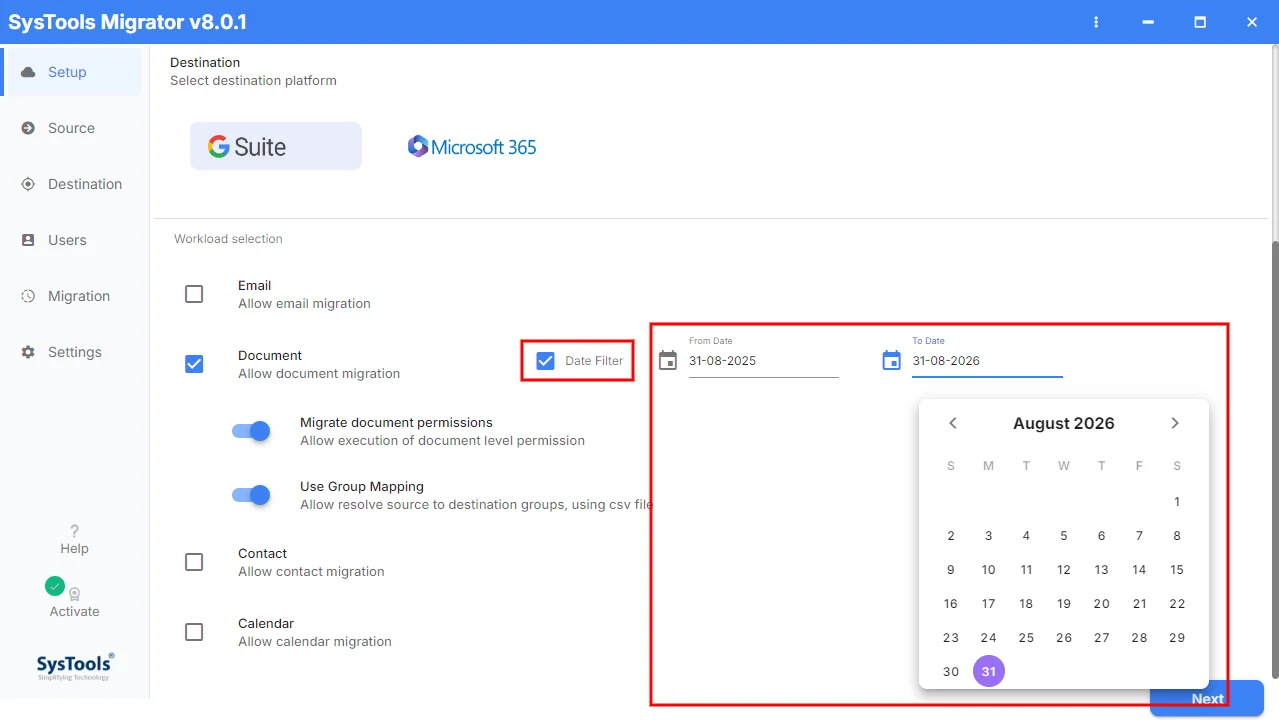Turn off Migrate document permissions toggle
This screenshot has width=1279, height=720.
pos(251,431)
